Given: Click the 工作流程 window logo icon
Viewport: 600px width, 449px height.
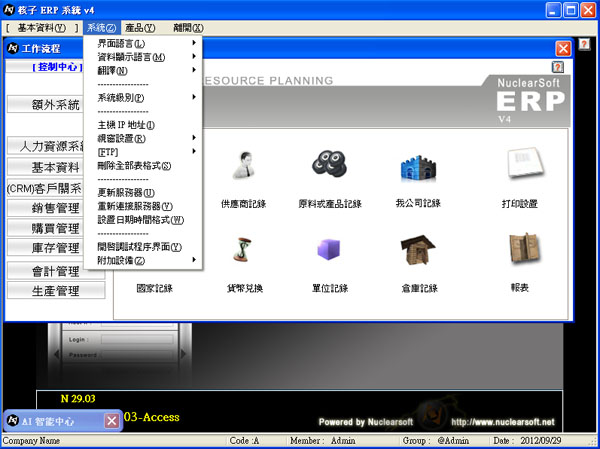Looking at the screenshot, I should (x=13, y=48).
